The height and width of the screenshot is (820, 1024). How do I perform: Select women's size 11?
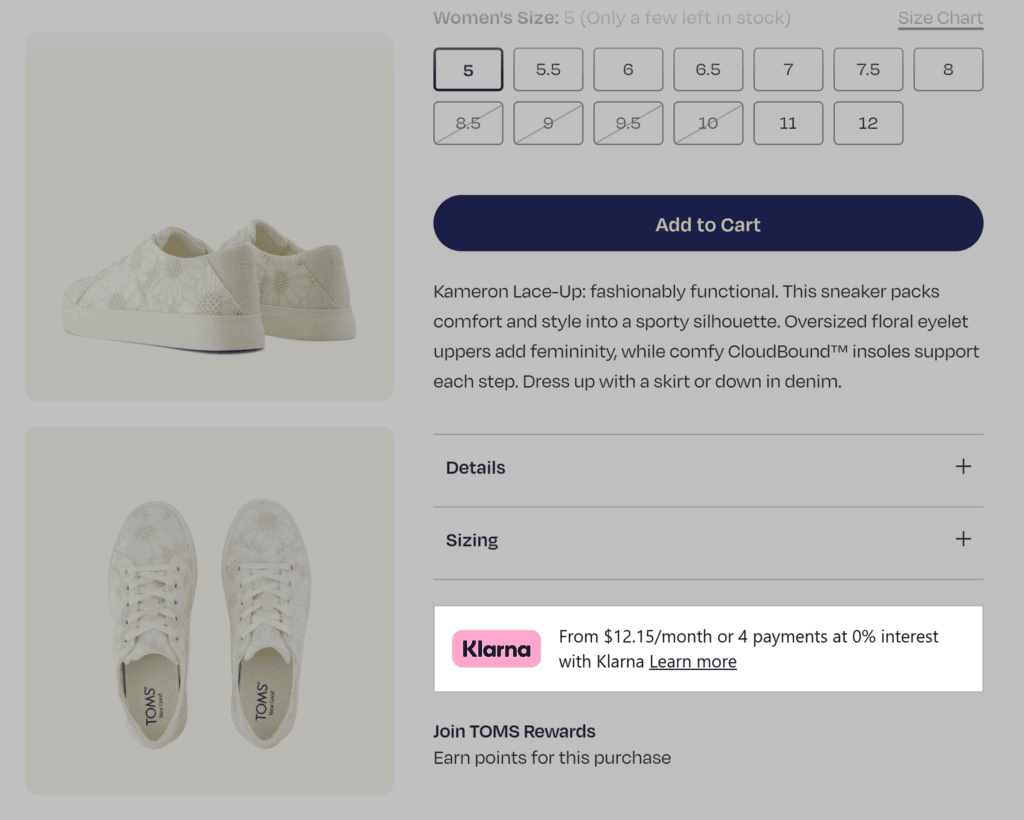(x=788, y=122)
